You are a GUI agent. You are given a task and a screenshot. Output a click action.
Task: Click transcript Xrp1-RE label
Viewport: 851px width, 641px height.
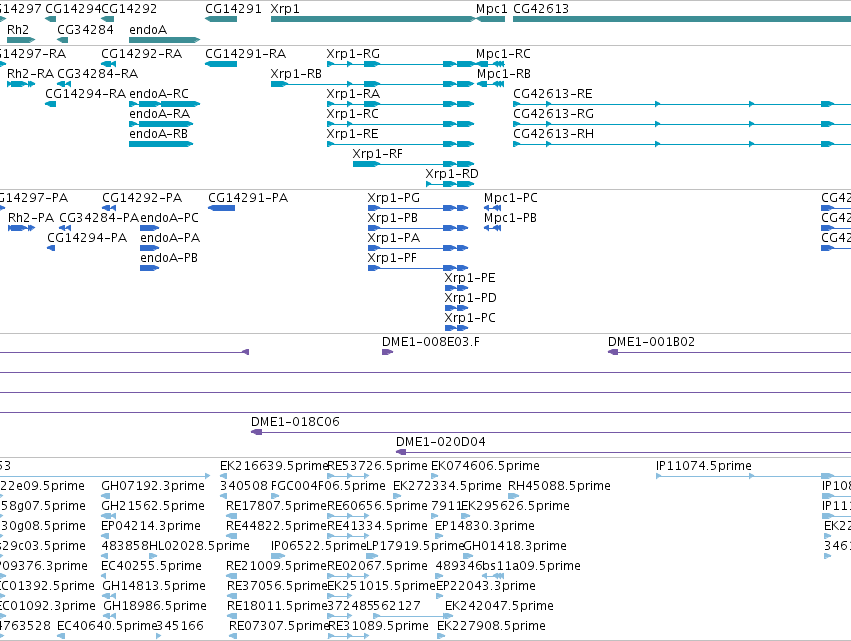coord(352,134)
